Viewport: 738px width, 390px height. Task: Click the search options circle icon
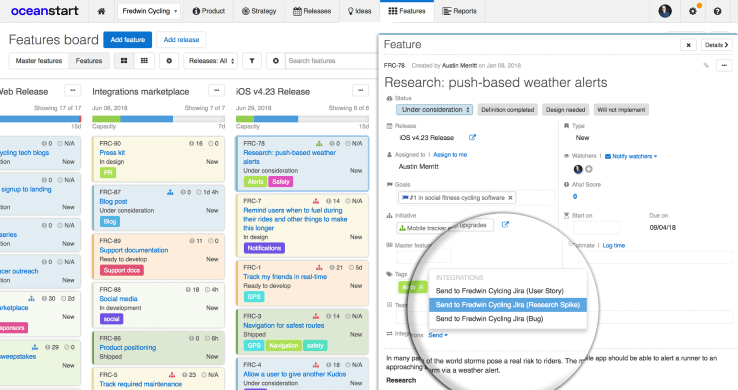pyautogui.click(x=276, y=61)
